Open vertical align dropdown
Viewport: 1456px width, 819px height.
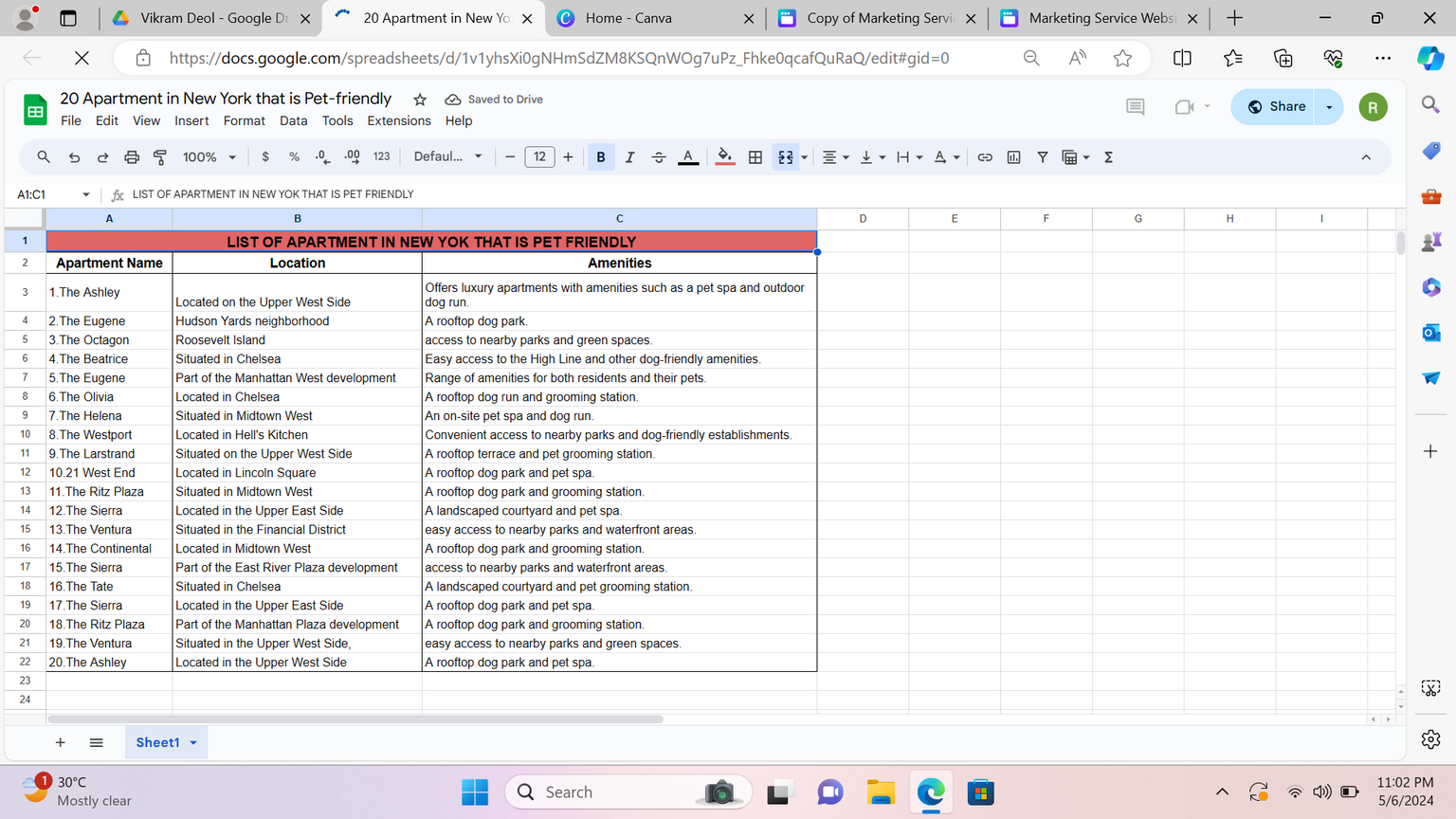[x=872, y=157]
